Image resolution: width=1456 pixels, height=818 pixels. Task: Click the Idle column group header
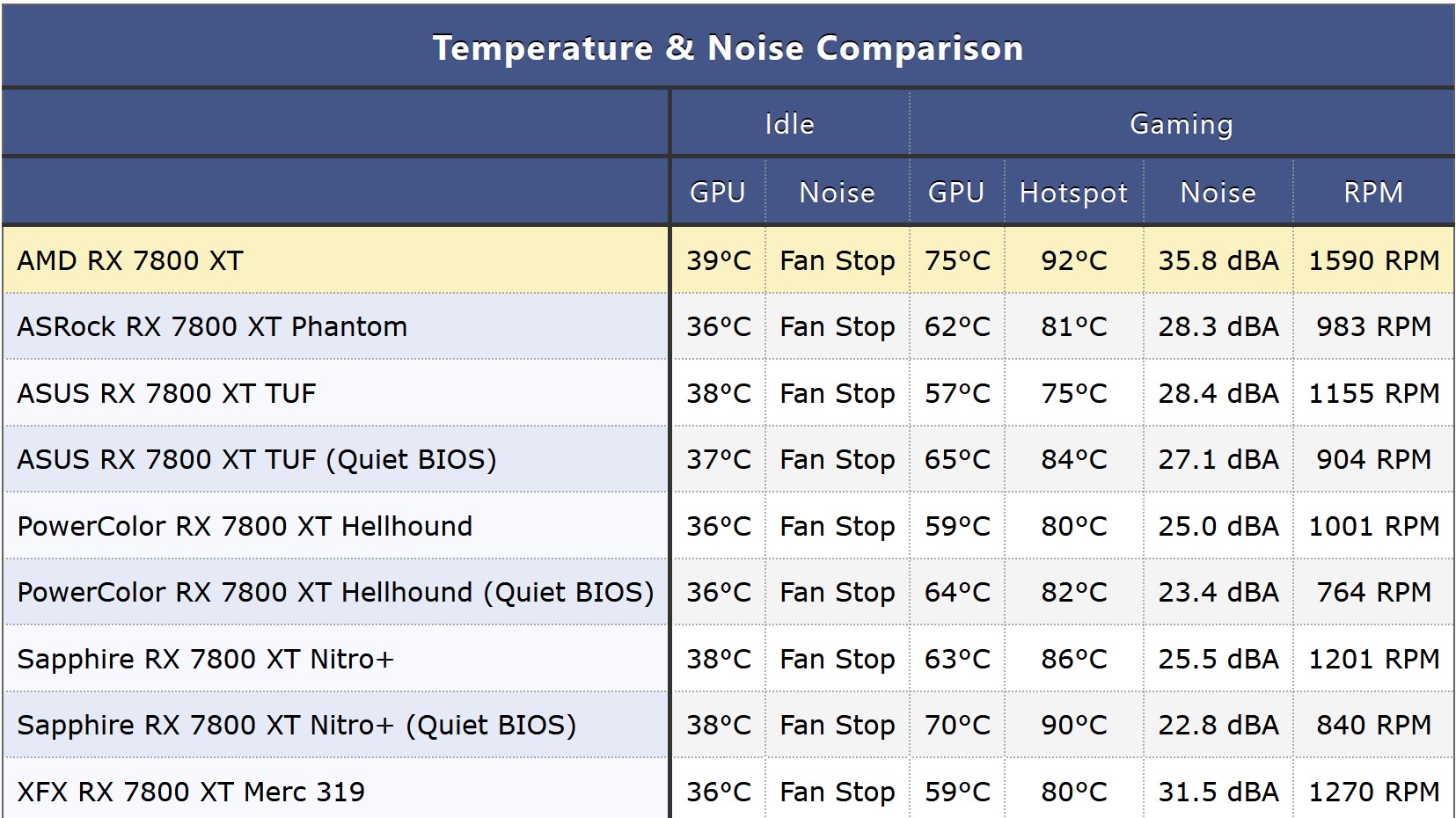(x=789, y=124)
